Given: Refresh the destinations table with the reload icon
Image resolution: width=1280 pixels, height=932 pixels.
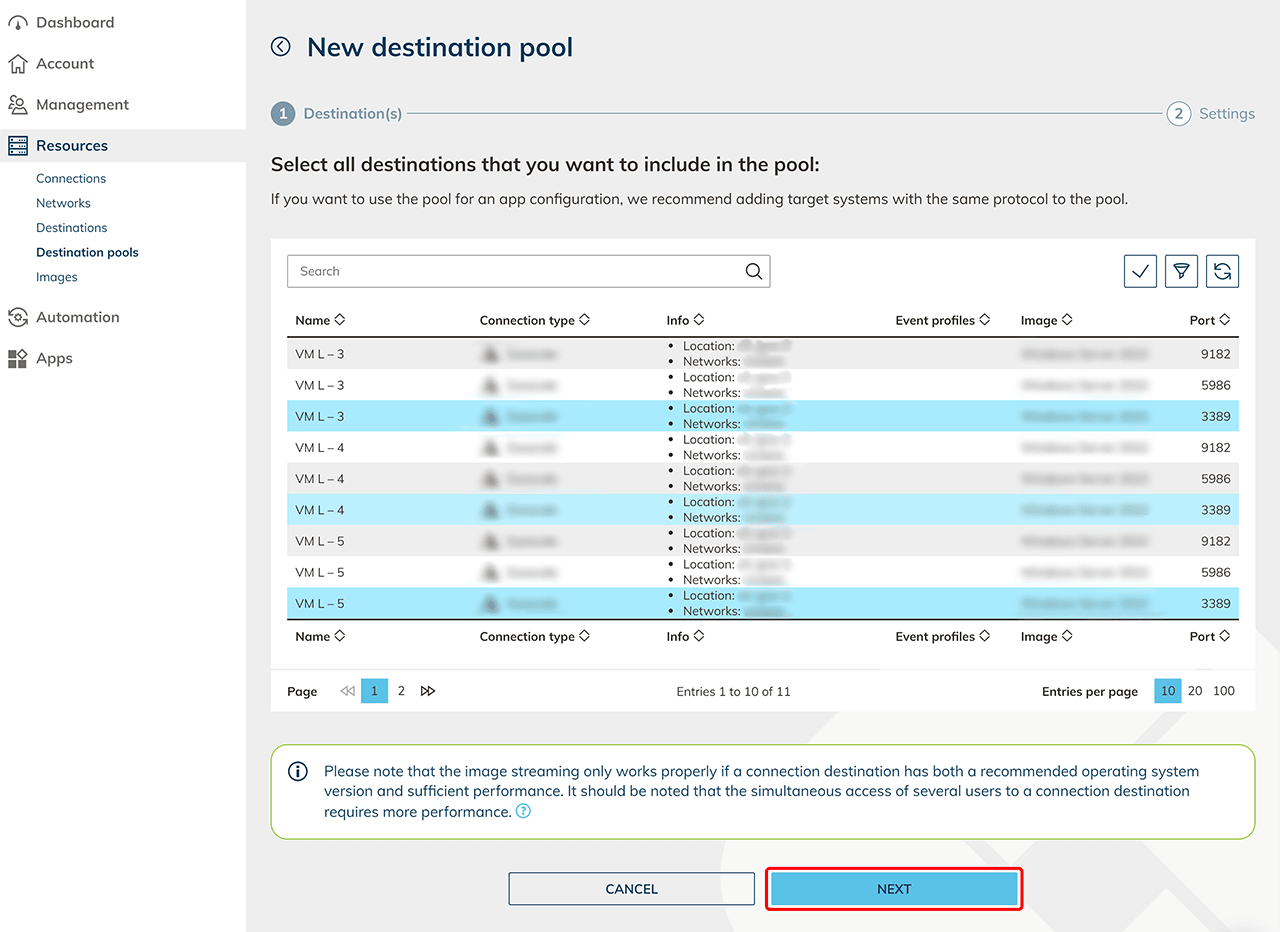Looking at the screenshot, I should pyautogui.click(x=1222, y=271).
